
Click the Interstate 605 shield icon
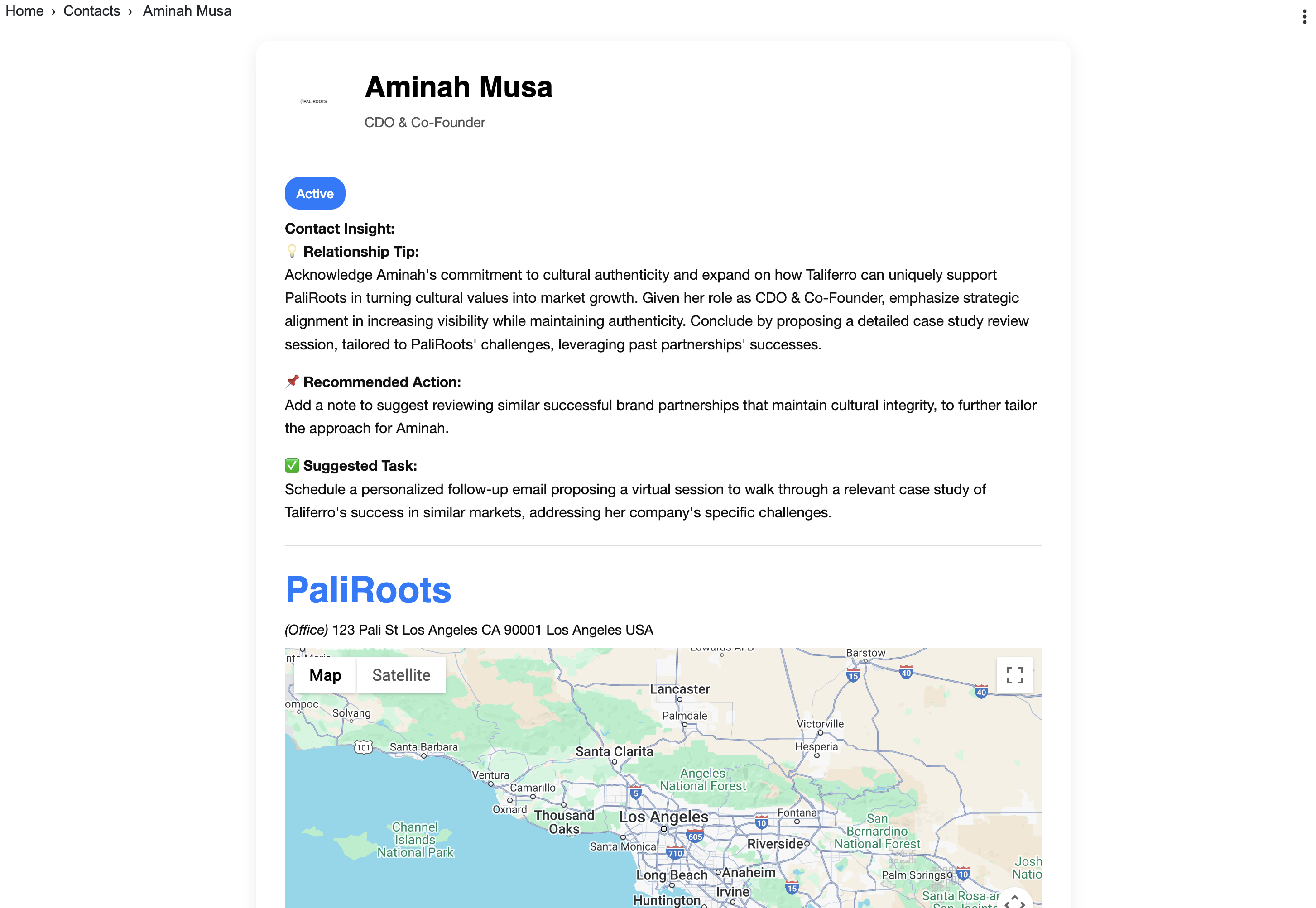coord(695,836)
